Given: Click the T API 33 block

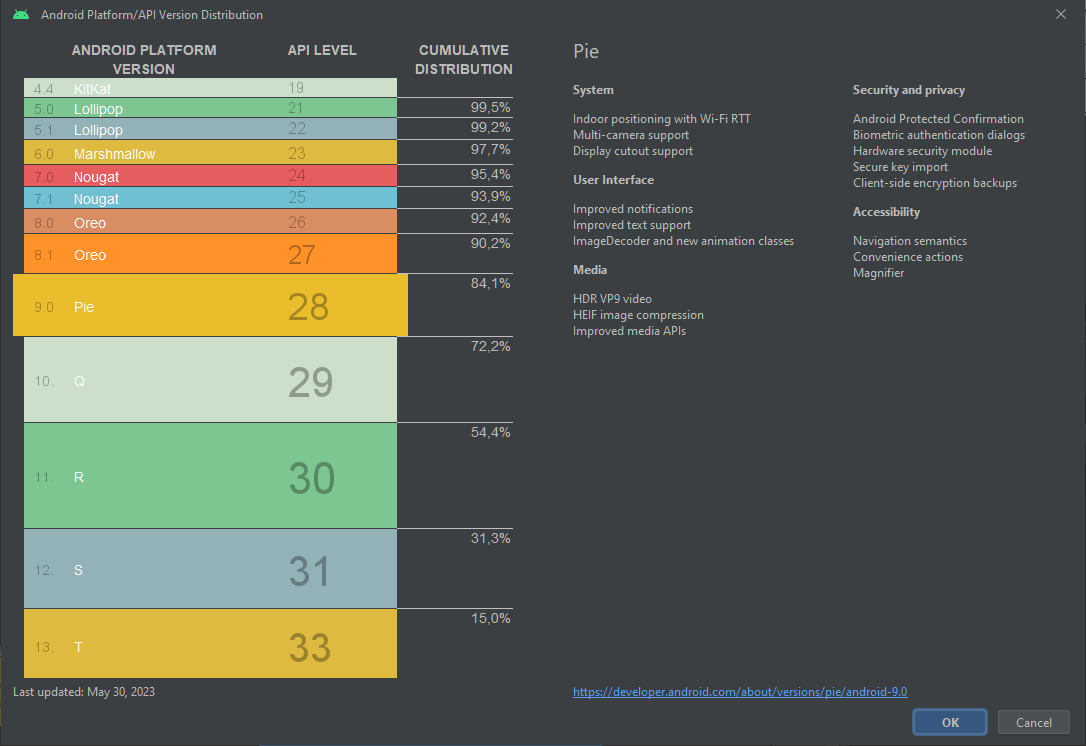Looking at the screenshot, I should (210, 645).
